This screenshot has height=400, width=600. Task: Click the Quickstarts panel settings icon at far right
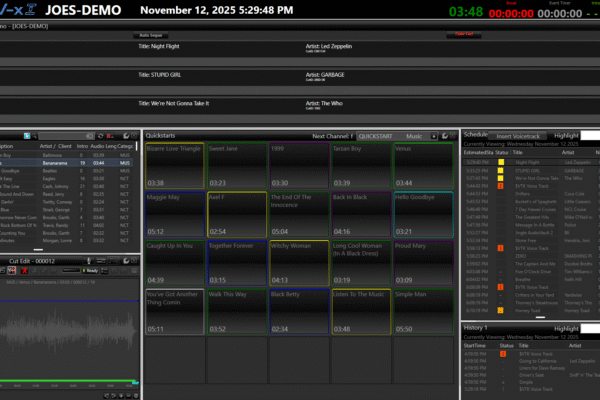(454, 134)
